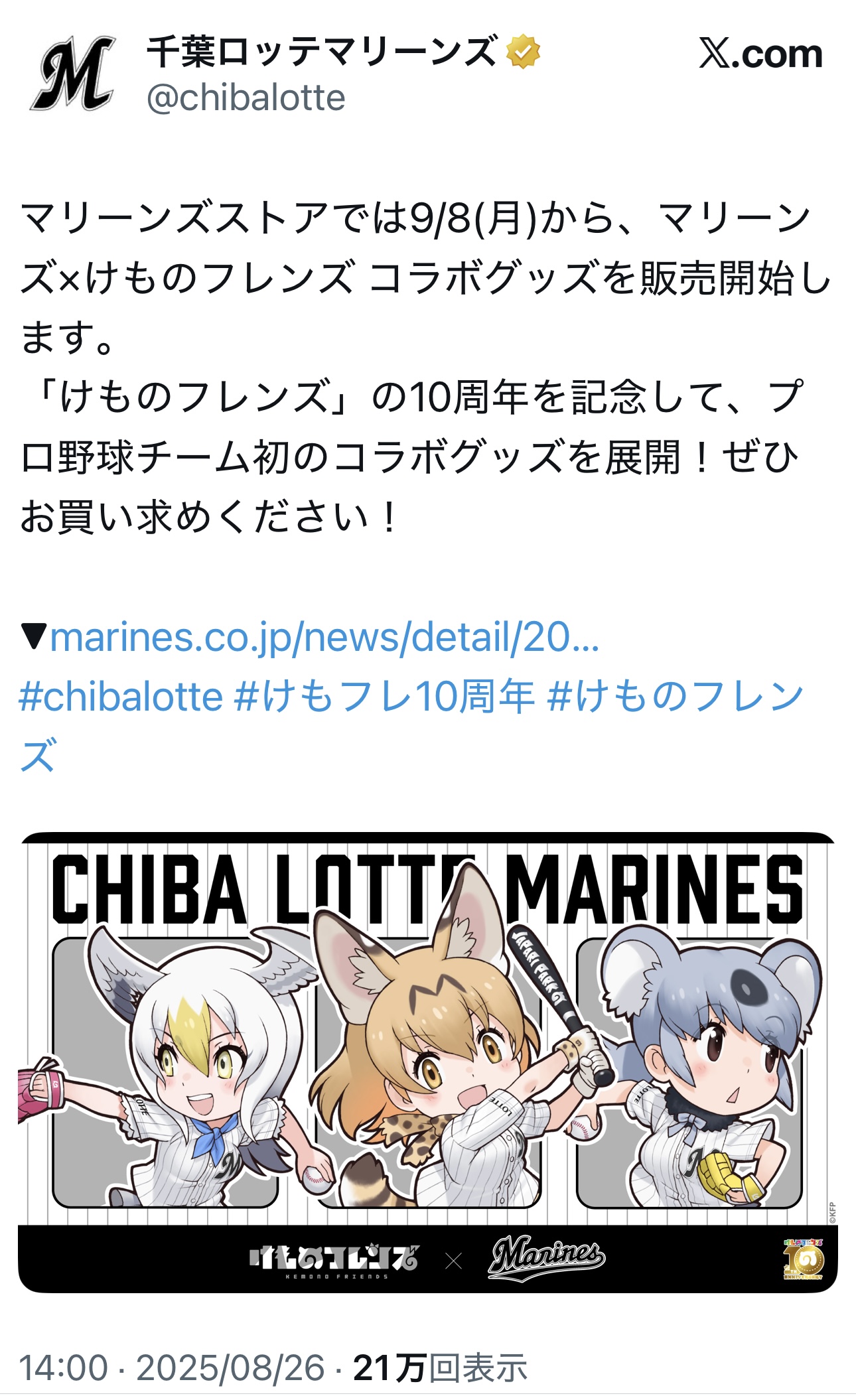Click the 千葉ロッテマリーンズ display name
The width and height of the screenshot is (856, 1400).
pos(321,52)
